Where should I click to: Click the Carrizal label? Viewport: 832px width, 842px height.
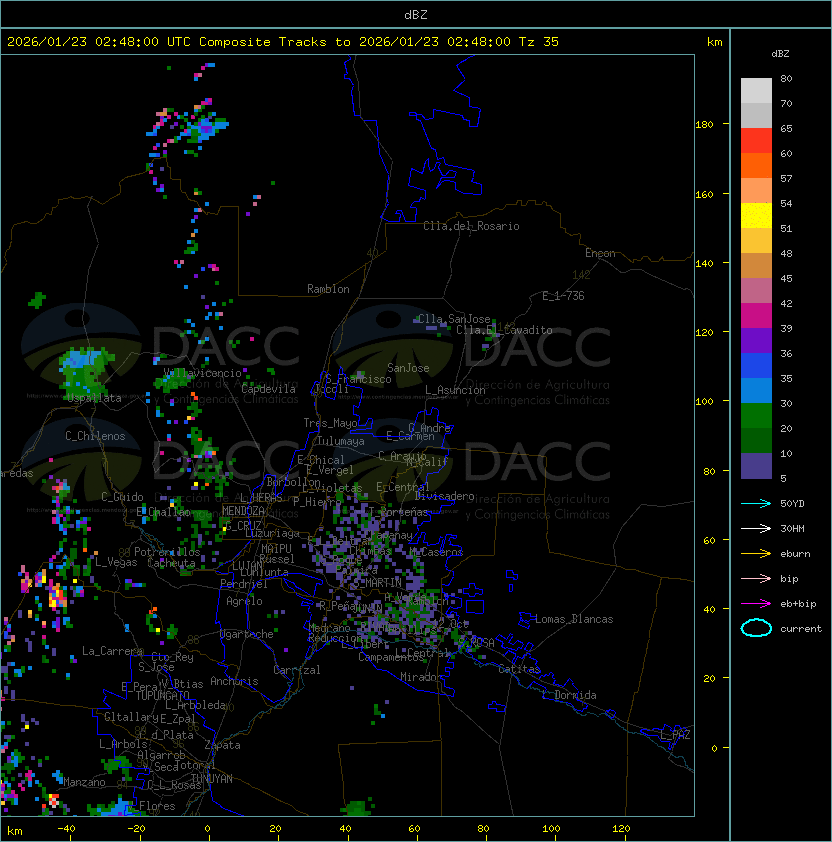point(297,670)
